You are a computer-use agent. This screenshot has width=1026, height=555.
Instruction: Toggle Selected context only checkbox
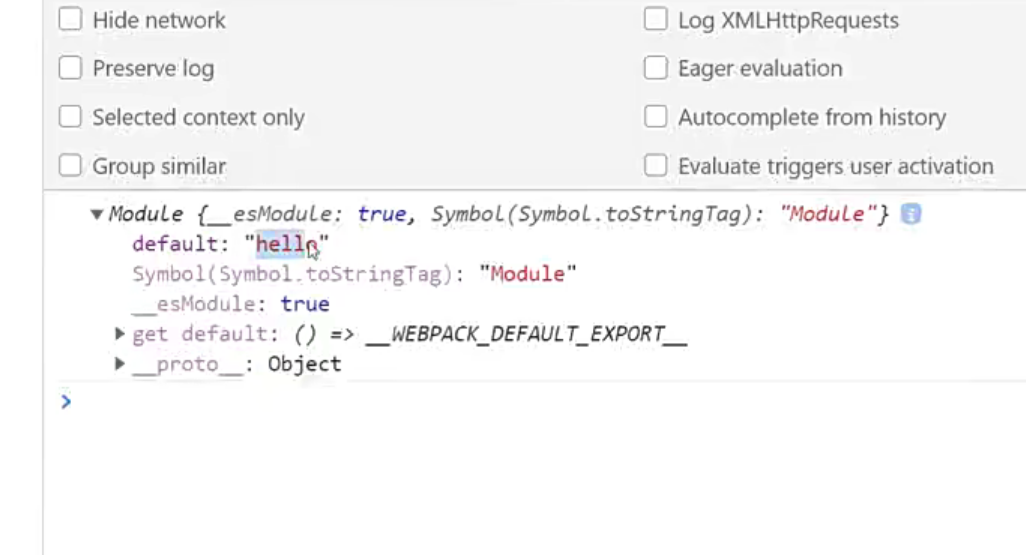pos(70,116)
